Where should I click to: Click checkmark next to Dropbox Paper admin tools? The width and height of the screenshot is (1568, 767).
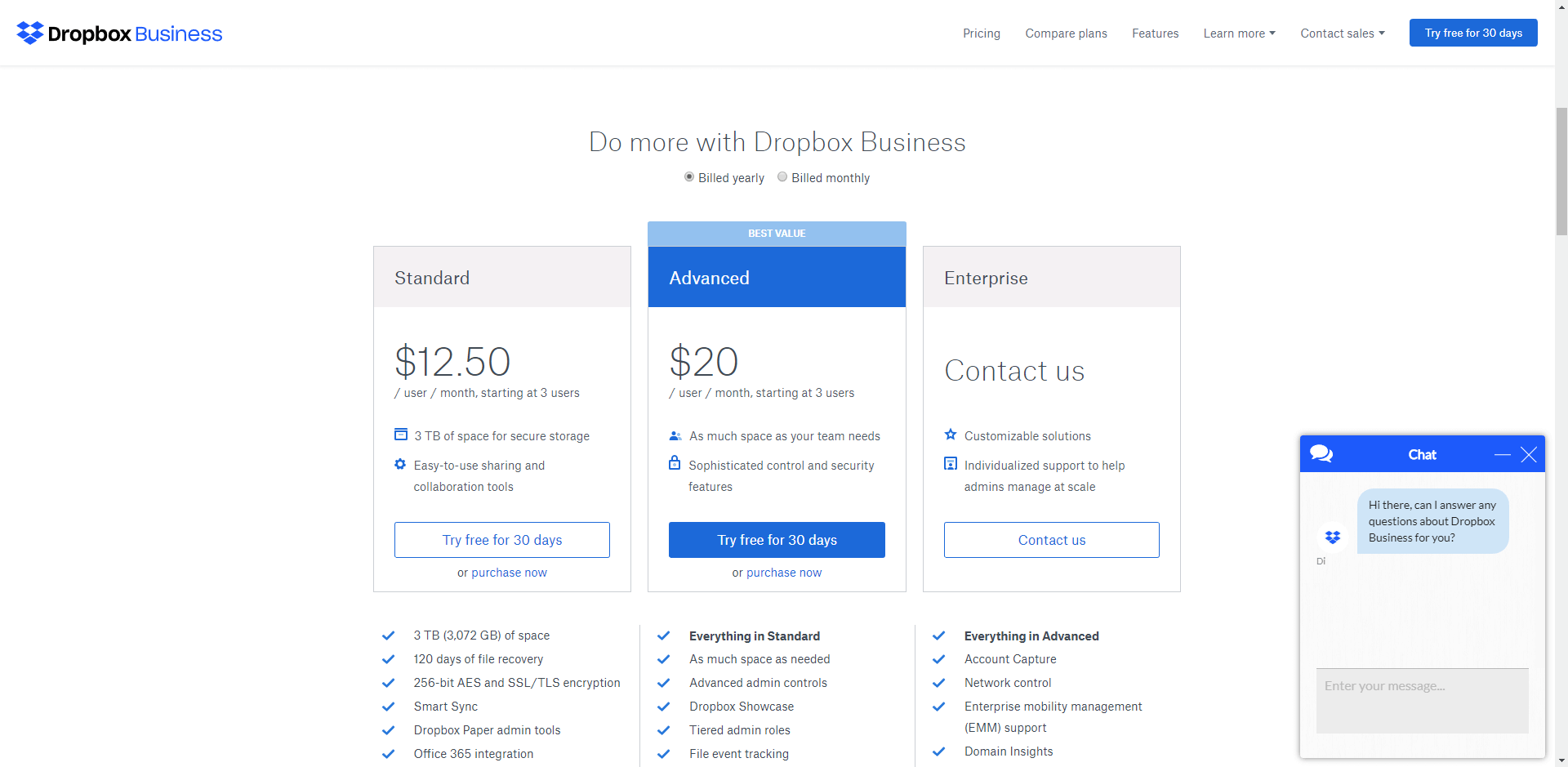(388, 730)
